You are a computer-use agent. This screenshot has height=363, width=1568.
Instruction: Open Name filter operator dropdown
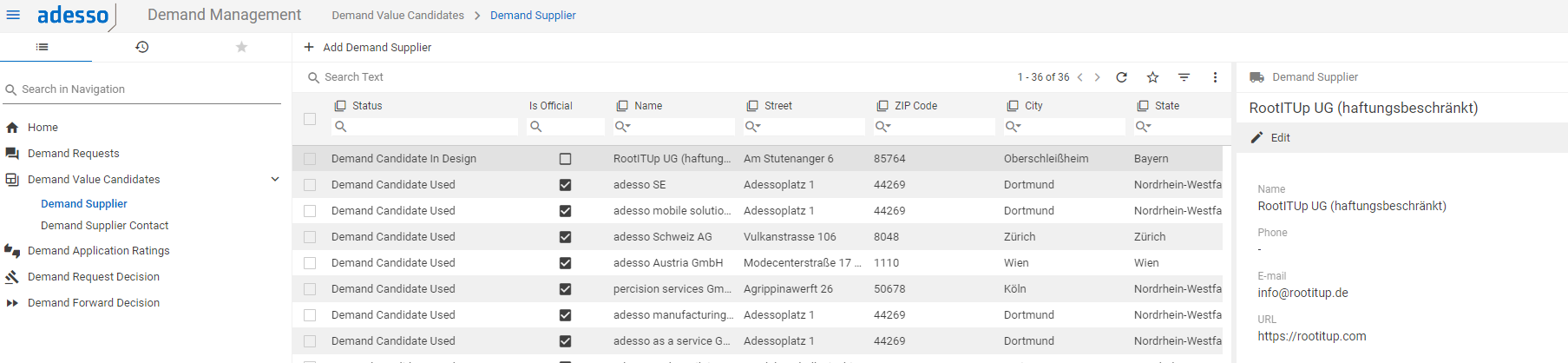pos(623,127)
